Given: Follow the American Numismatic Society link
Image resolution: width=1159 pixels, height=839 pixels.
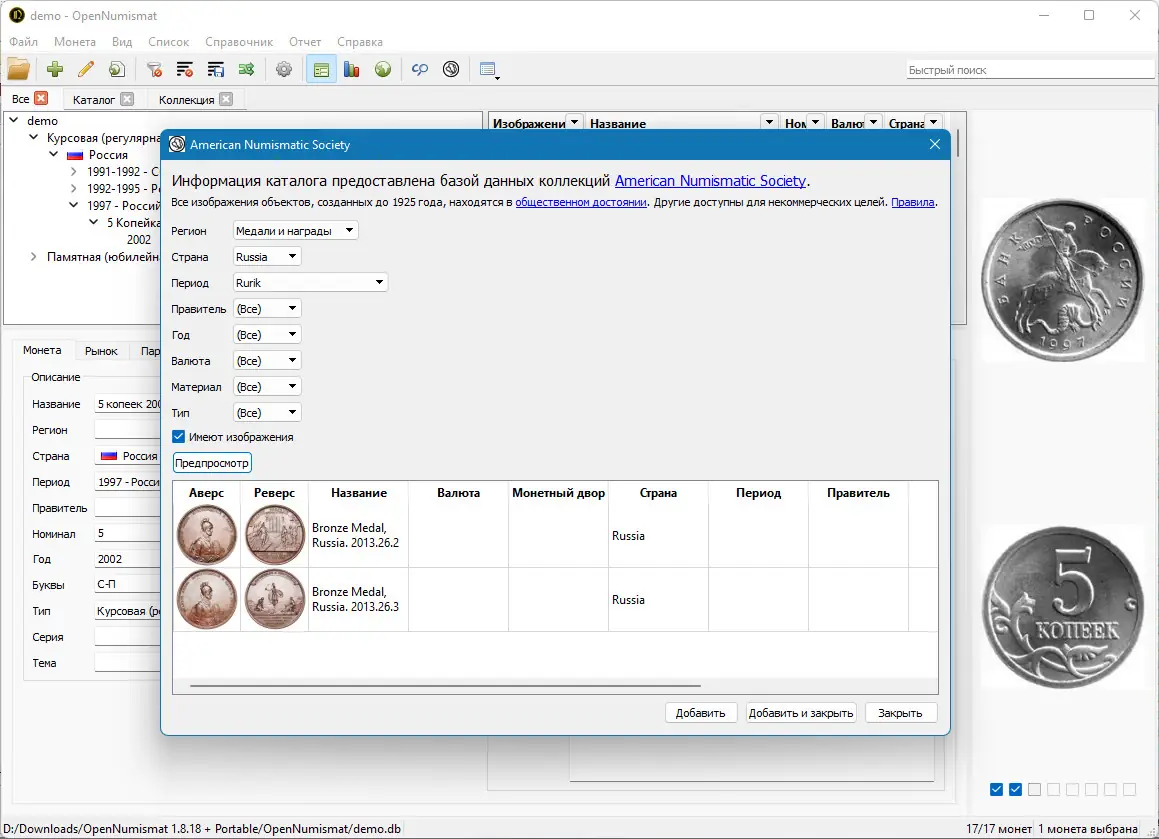Looking at the screenshot, I should (x=710, y=180).
